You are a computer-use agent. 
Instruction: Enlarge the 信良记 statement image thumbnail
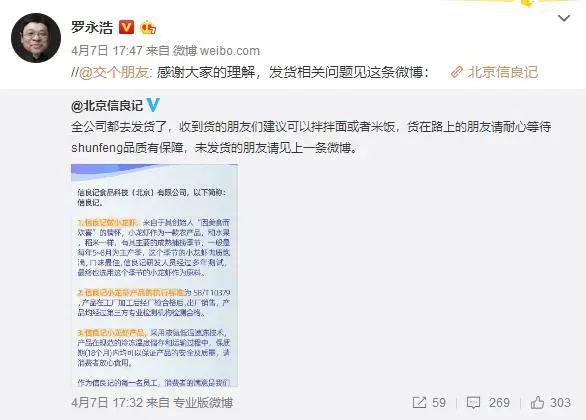click(x=154, y=275)
